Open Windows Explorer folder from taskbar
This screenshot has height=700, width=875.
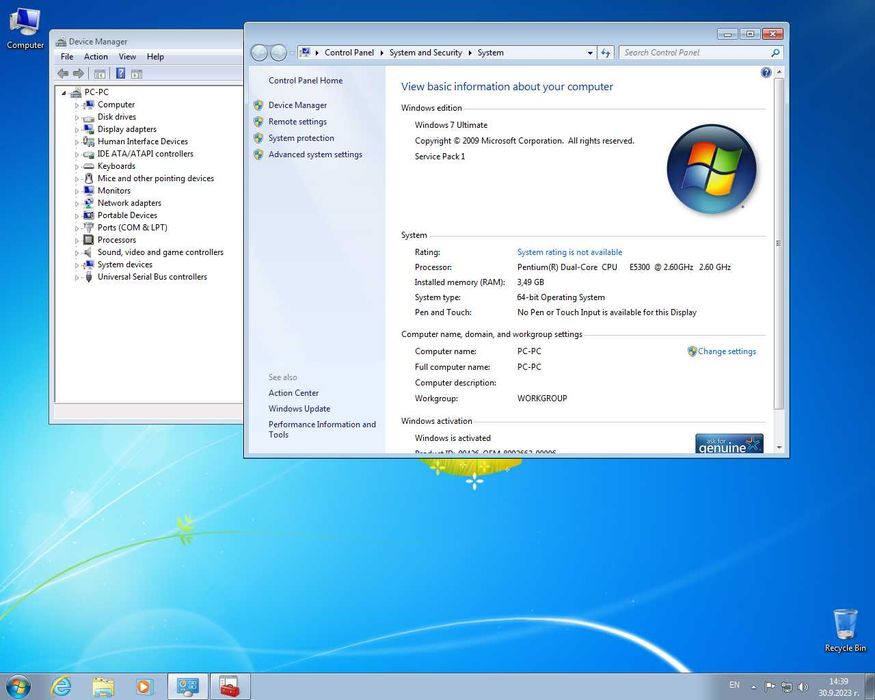point(103,686)
